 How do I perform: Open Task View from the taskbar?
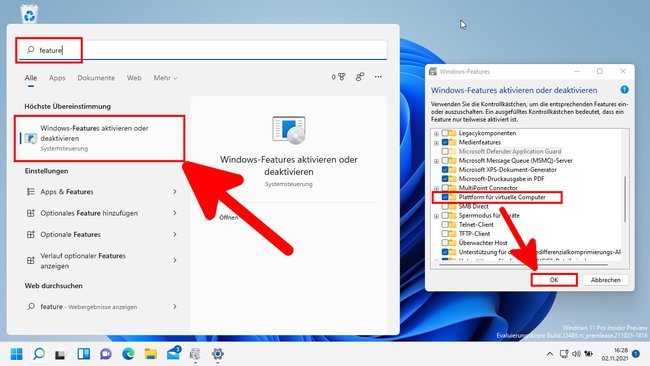[61, 354]
